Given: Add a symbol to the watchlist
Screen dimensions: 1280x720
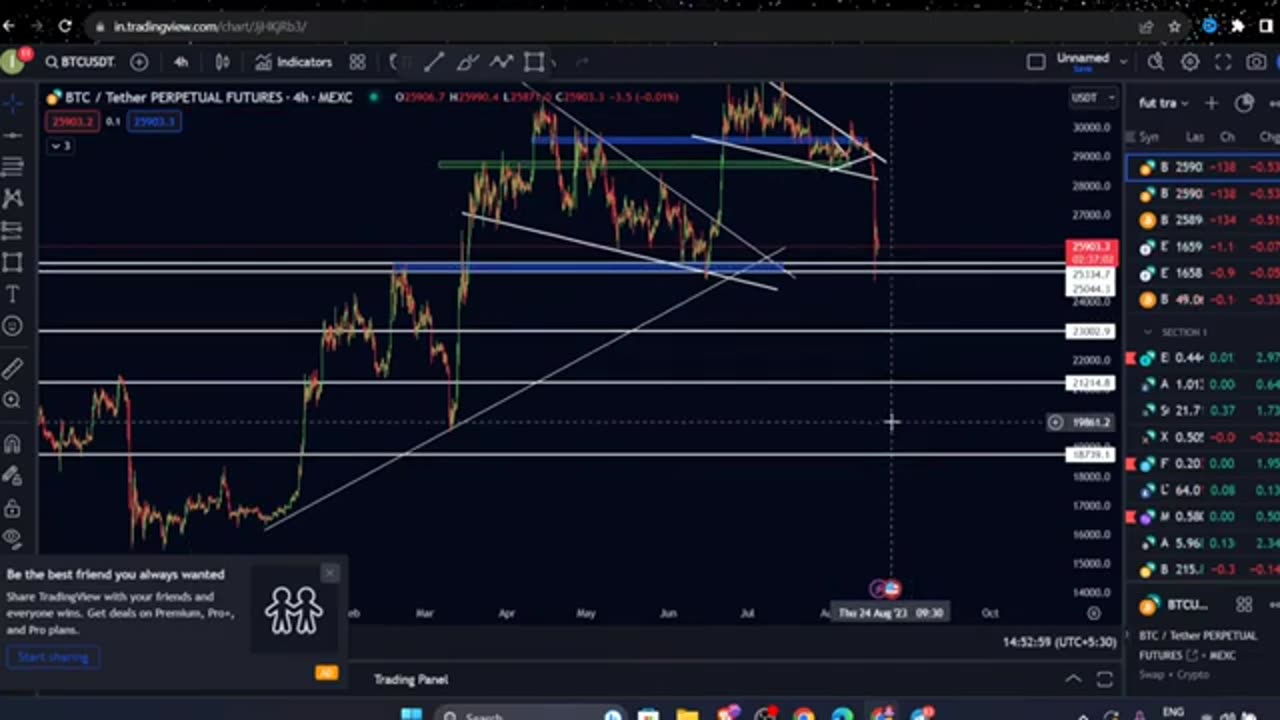Looking at the screenshot, I should [x=1211, y=103].
